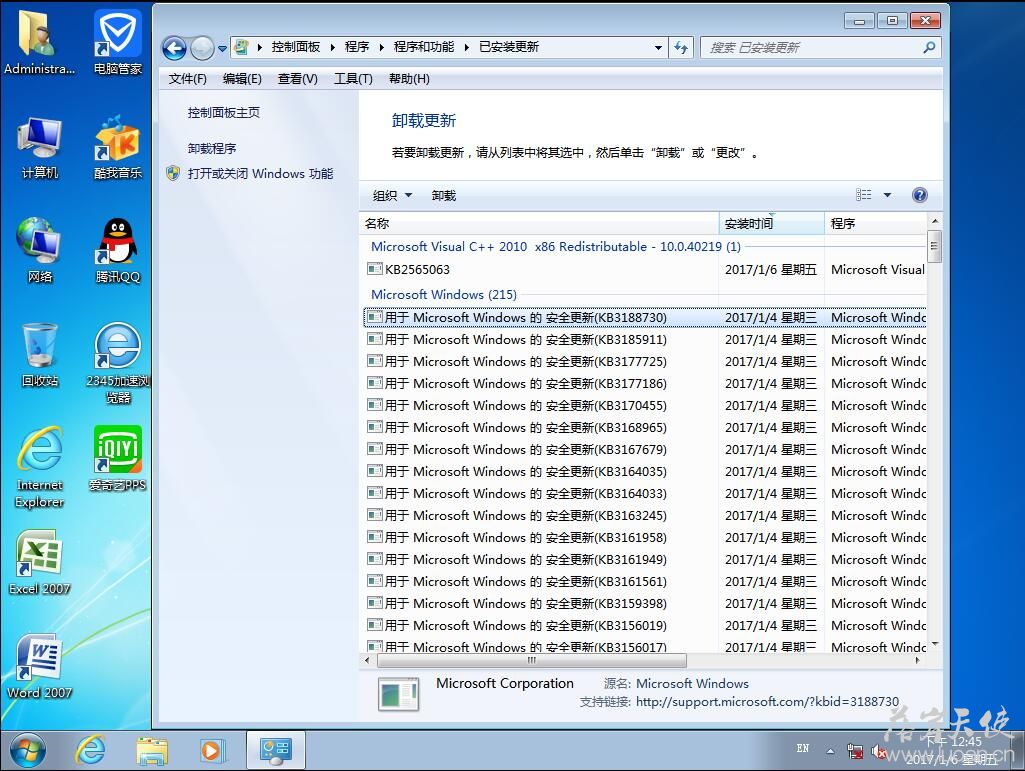Show hidden tray icons arrow

[x=830, y=751]
